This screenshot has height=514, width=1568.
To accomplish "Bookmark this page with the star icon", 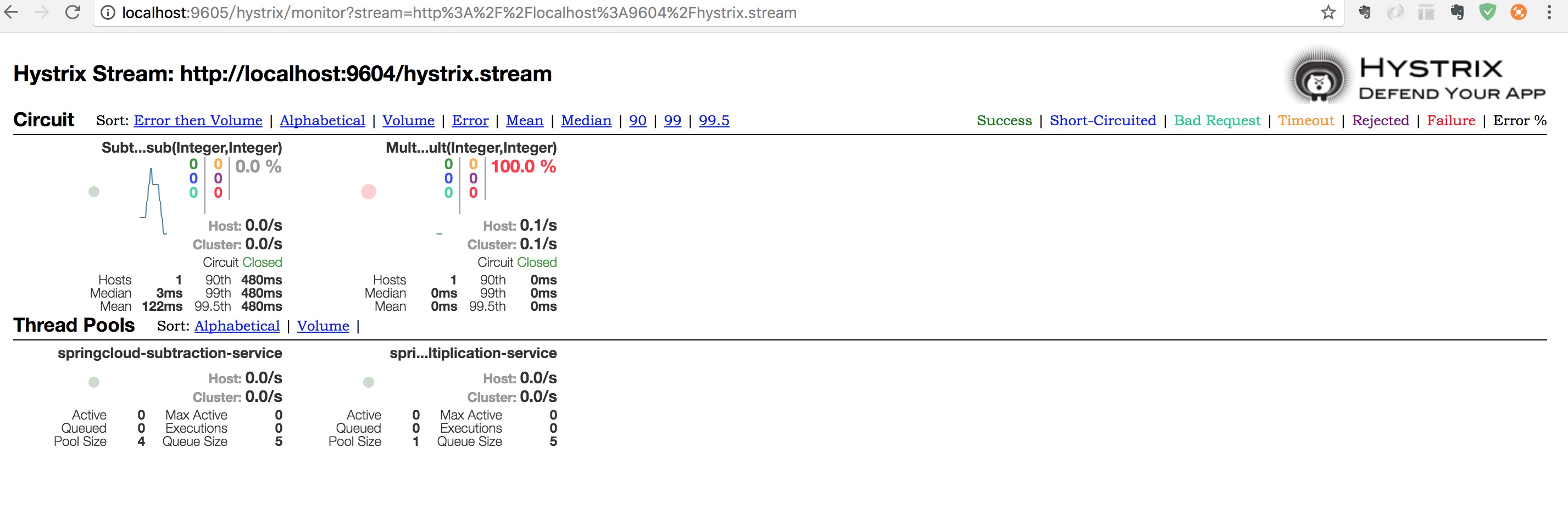I will pyautogui.click(x=1328, y=12).
